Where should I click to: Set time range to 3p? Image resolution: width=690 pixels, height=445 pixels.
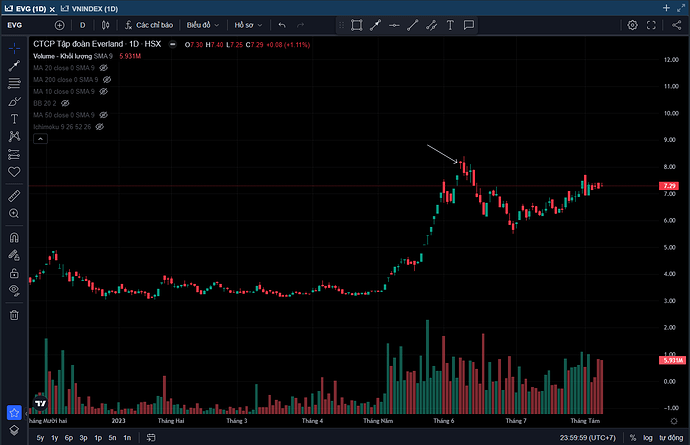pyautogui.click(x=83, y=438)
